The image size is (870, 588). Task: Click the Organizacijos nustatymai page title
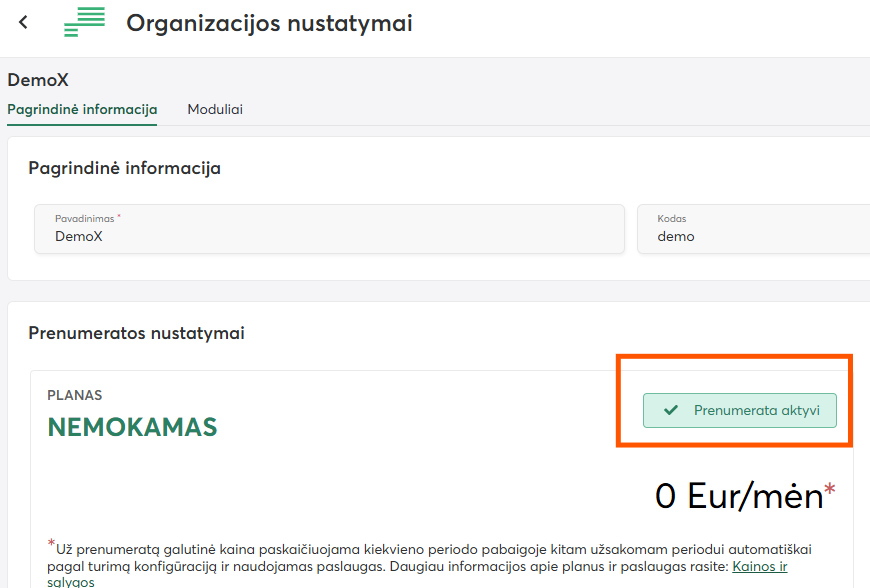pyautogui.click(x=269, y=23)
